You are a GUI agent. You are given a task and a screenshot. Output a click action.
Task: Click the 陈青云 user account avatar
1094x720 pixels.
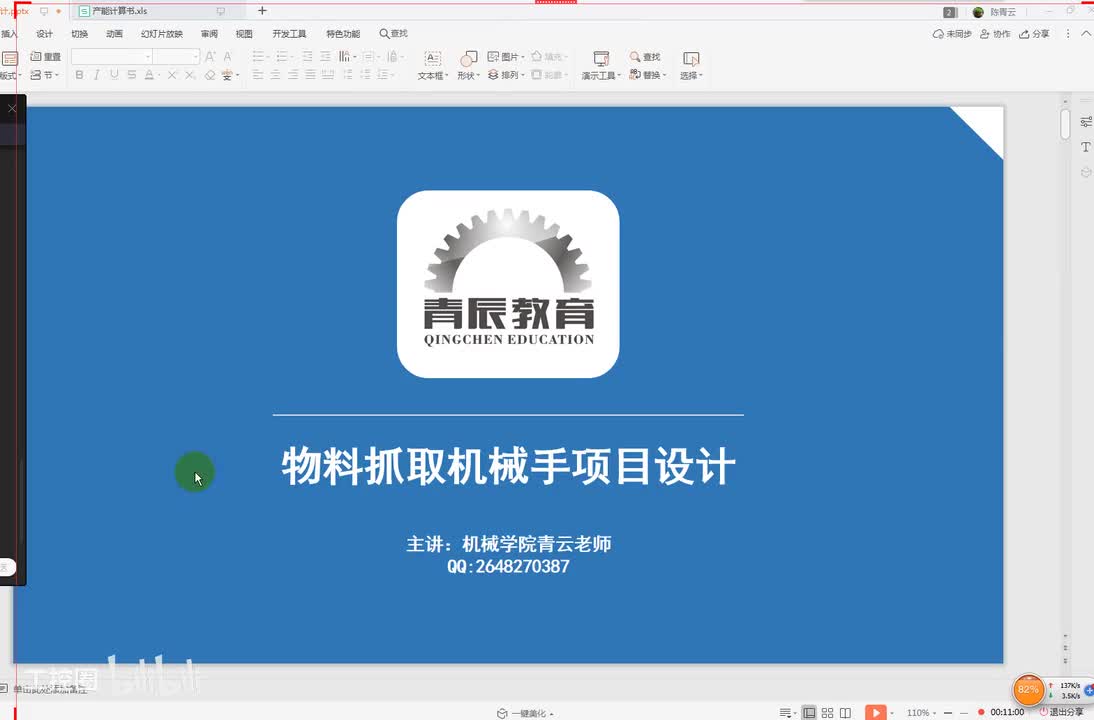pos(978,12)
